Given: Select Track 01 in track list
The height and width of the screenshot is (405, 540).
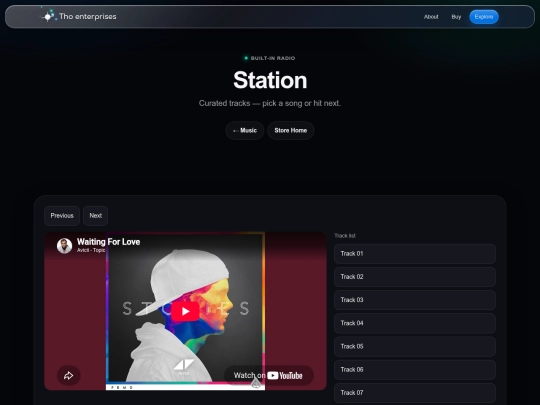Looking at the screenshot, I should pyautogui.click(x=415, y=254).
